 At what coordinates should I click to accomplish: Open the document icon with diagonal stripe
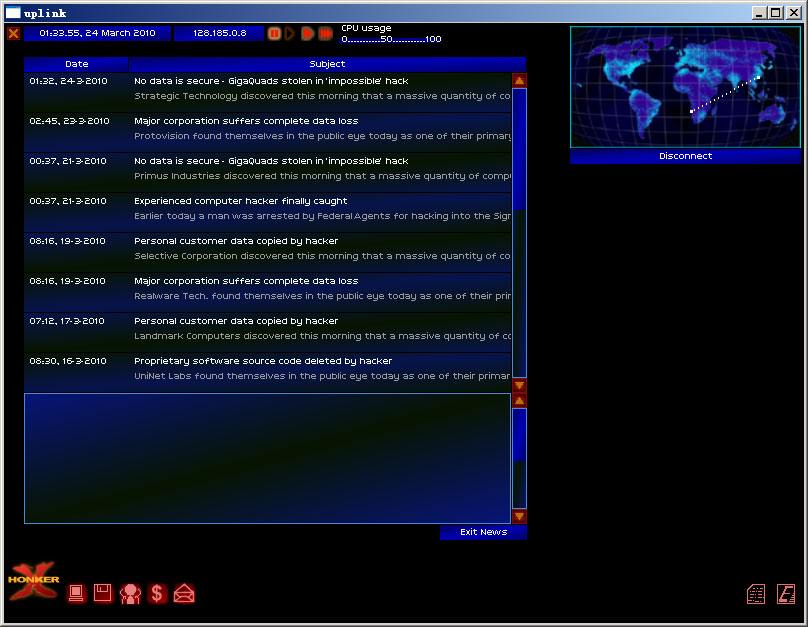pos(786,594)
